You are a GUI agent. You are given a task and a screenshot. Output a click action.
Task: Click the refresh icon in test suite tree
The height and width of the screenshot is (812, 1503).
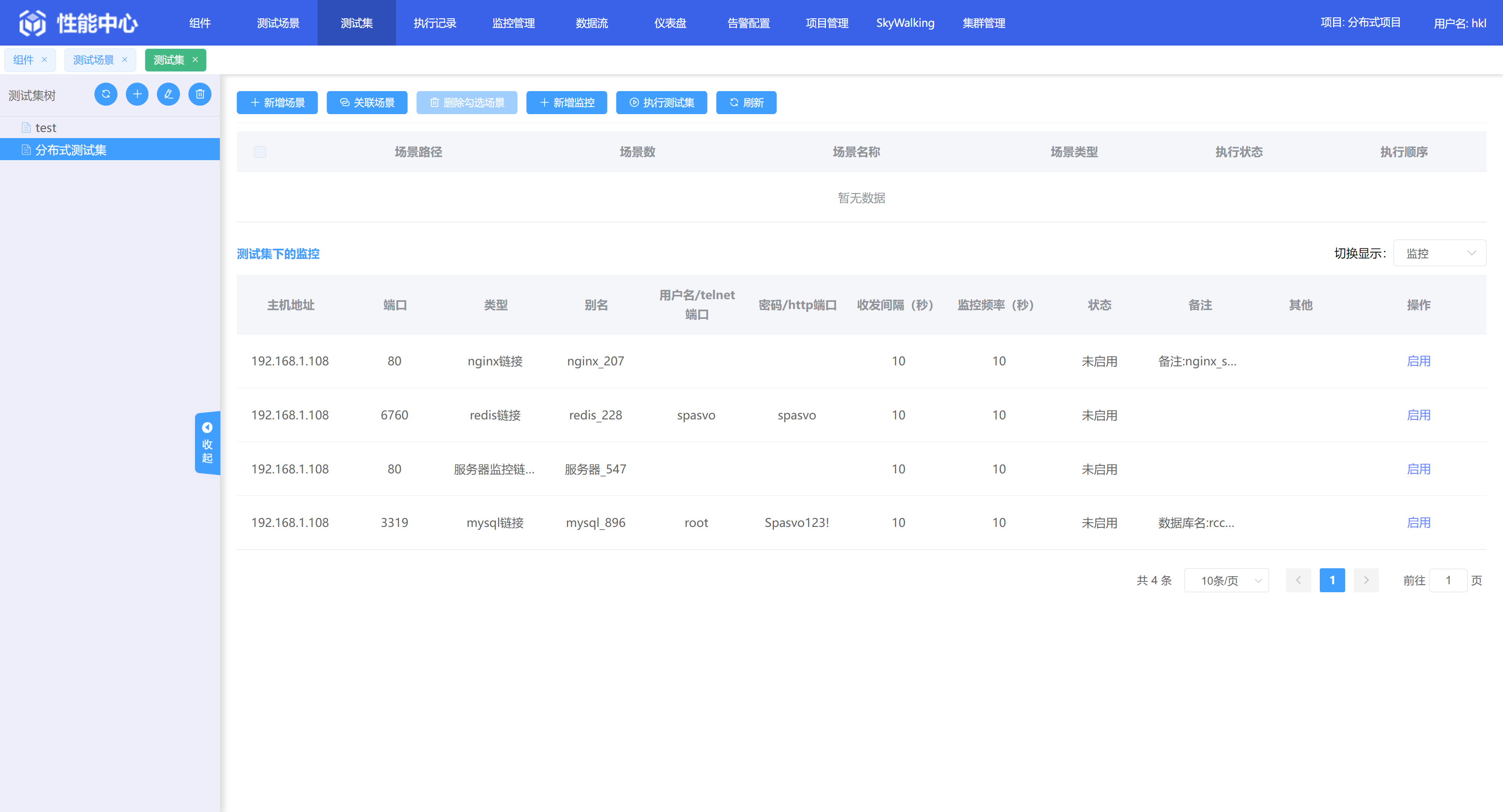[106, 94]
